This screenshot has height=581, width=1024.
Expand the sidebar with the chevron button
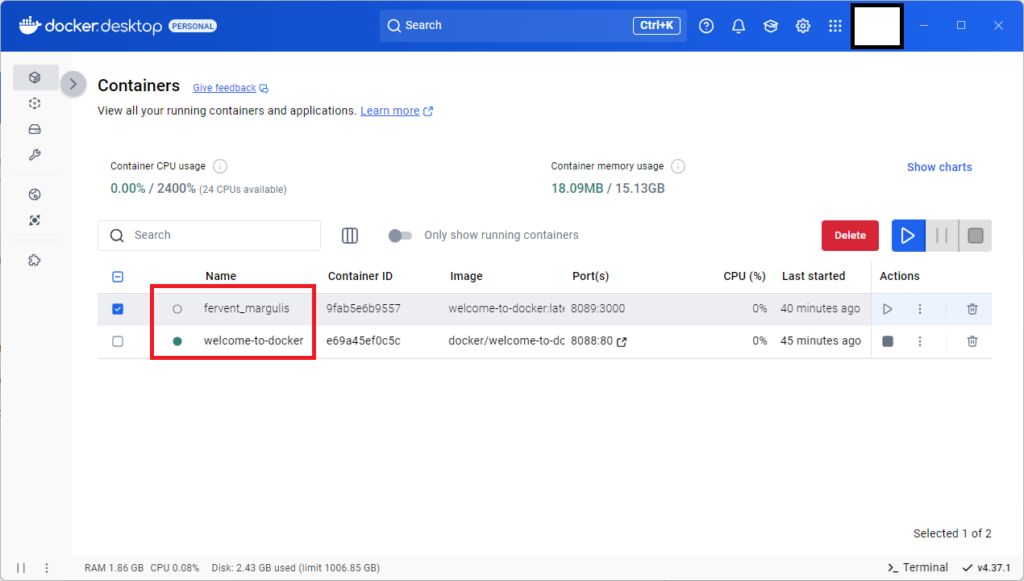pyautogui.click(x=73, y=84)
